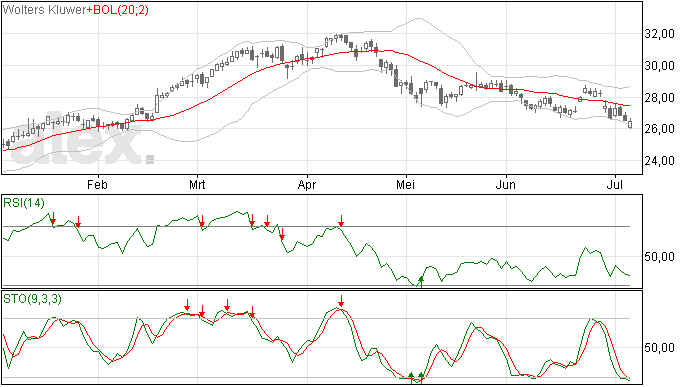This screenshot has height=387, width=690.
Task: Click the red +BOL(20;2) indicator label
Action: [117, 10]
